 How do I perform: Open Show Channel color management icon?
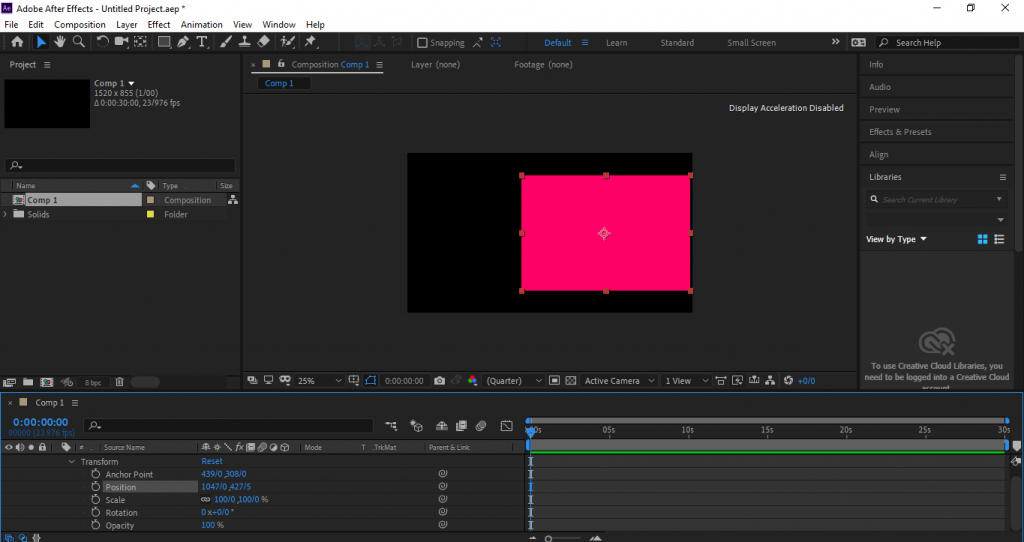coord(472,381)
